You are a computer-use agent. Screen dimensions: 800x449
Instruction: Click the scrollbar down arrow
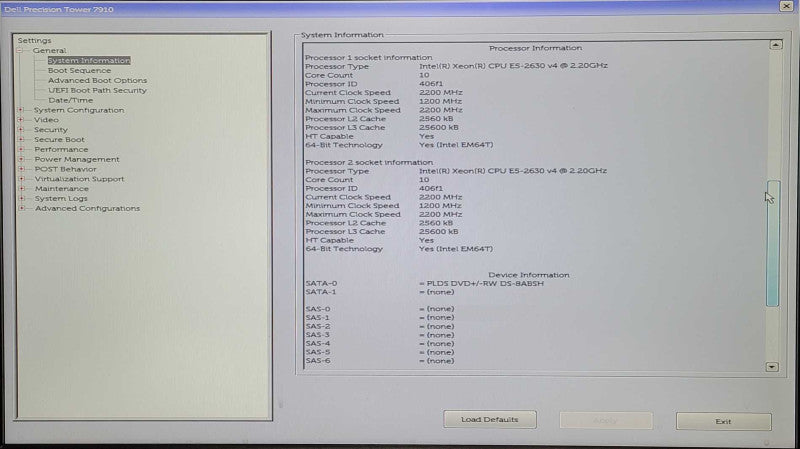772,366
